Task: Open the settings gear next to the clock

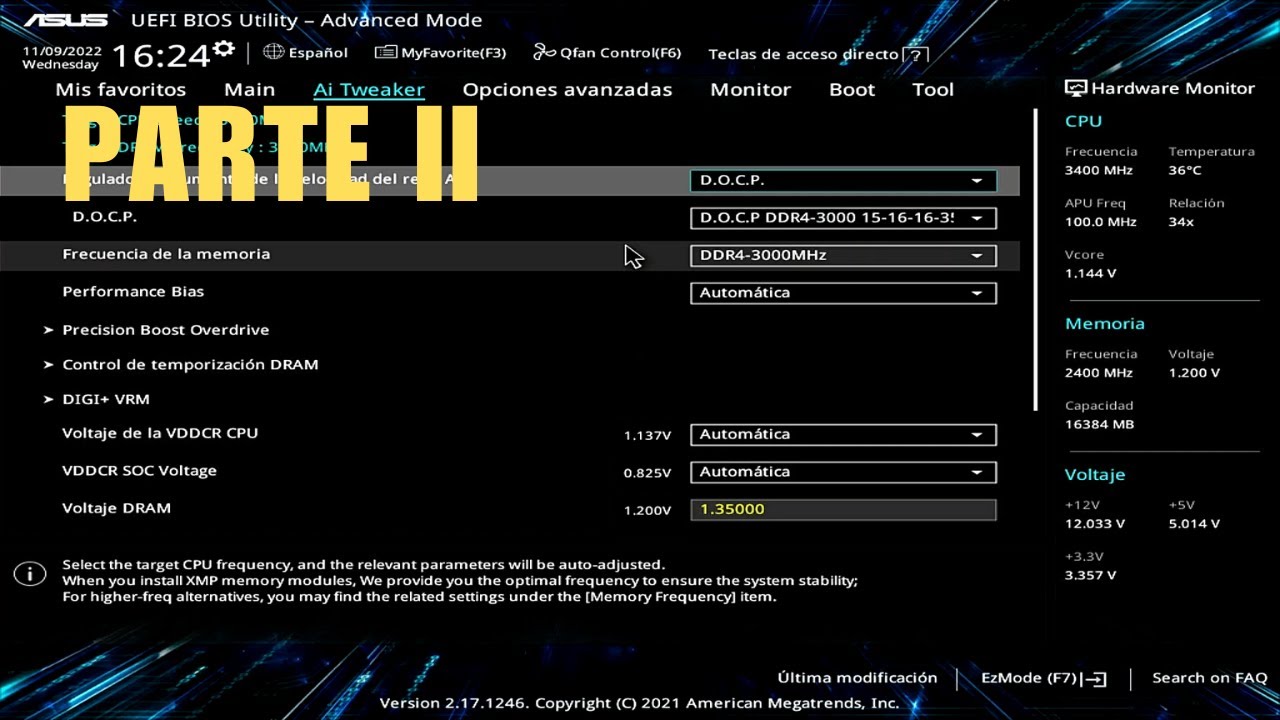Action: point(224,48)
